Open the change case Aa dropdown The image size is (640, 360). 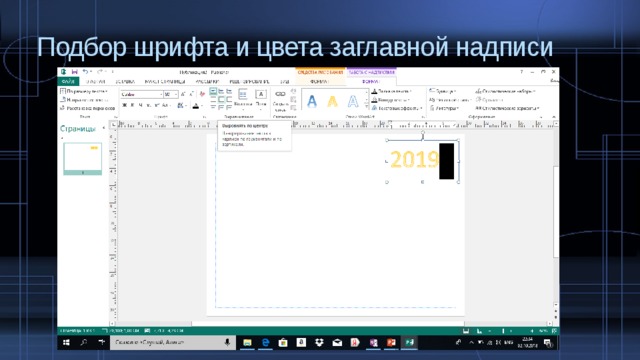tap(165, 105)
